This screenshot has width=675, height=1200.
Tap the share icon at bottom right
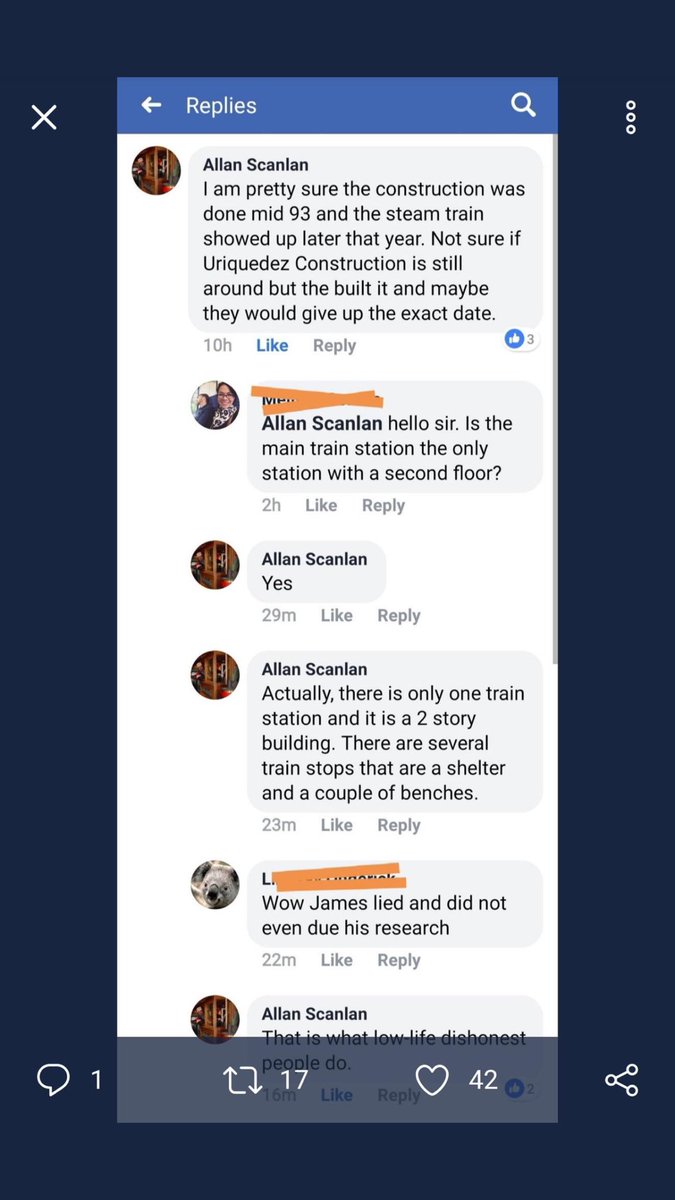(622, 1080)
